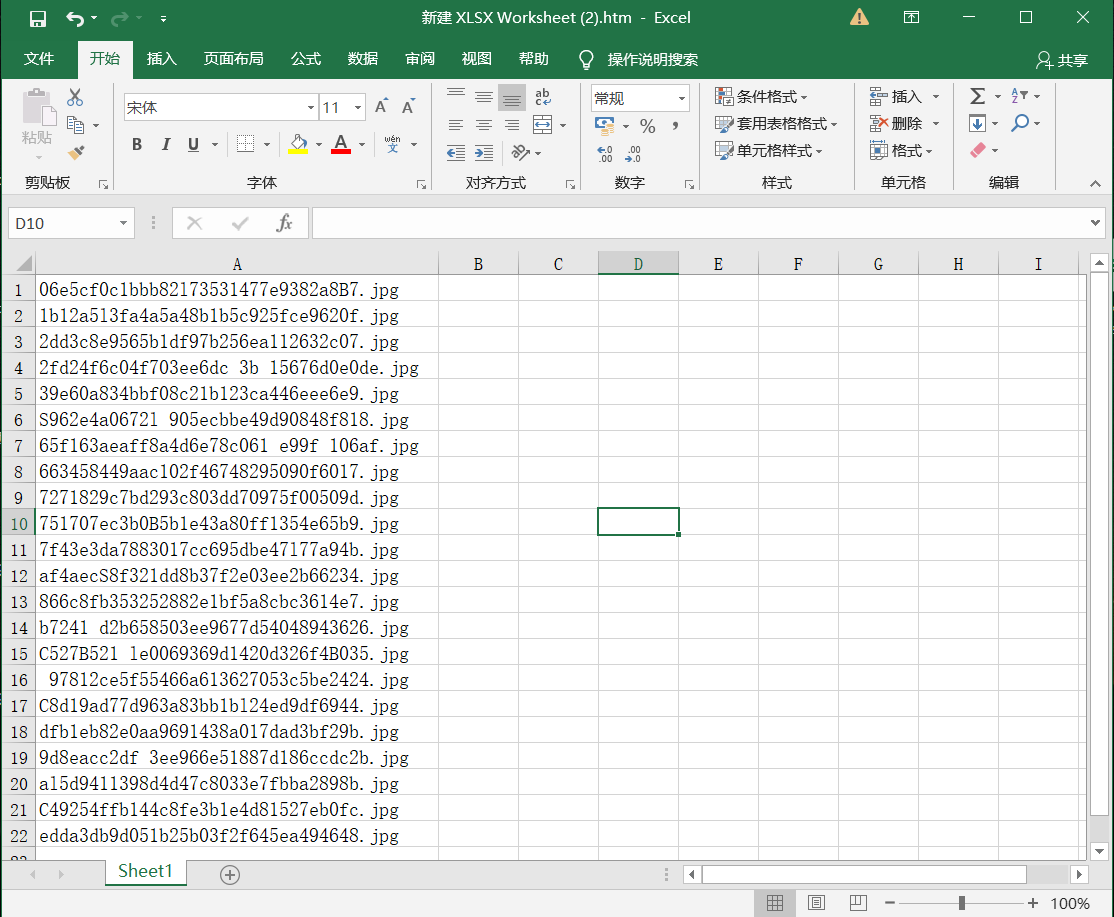This screenshot has width=1114, height=917.
Task: Click the Insert Function fx icon
Action: pyautogui.click(x=284, y=223)
